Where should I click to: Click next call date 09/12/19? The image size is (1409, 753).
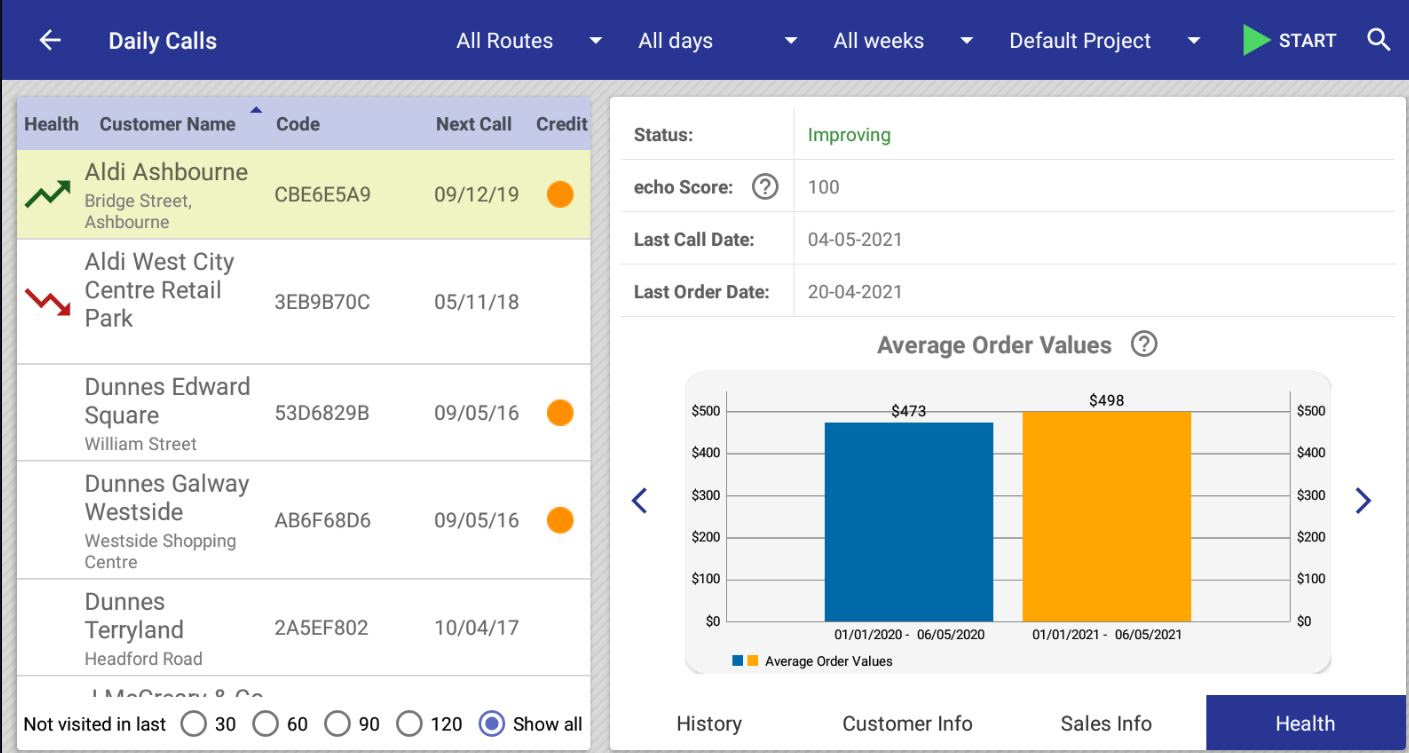(x=476, y=194)
